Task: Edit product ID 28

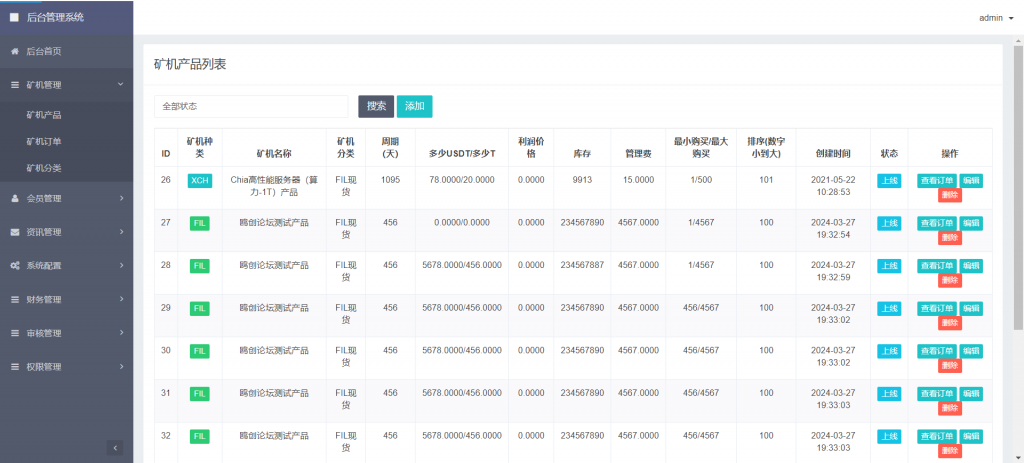Action: (971, 266)
